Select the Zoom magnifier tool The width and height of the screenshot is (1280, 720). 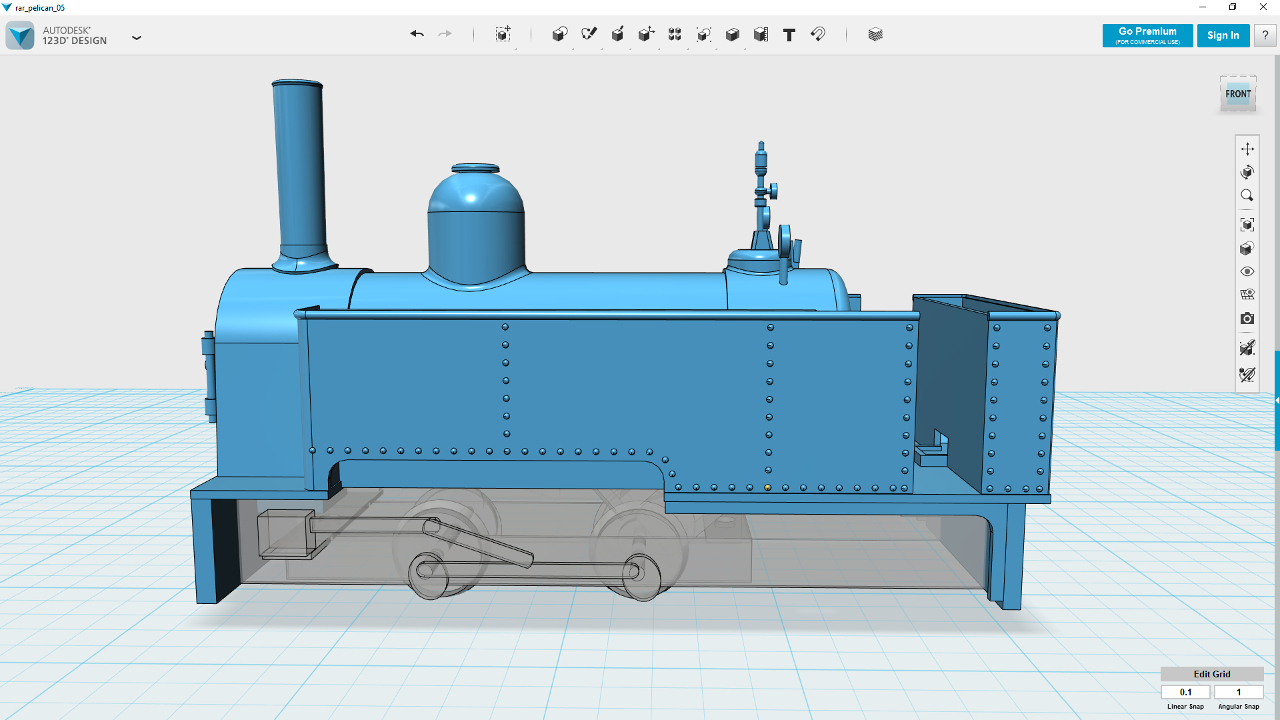1247,196
